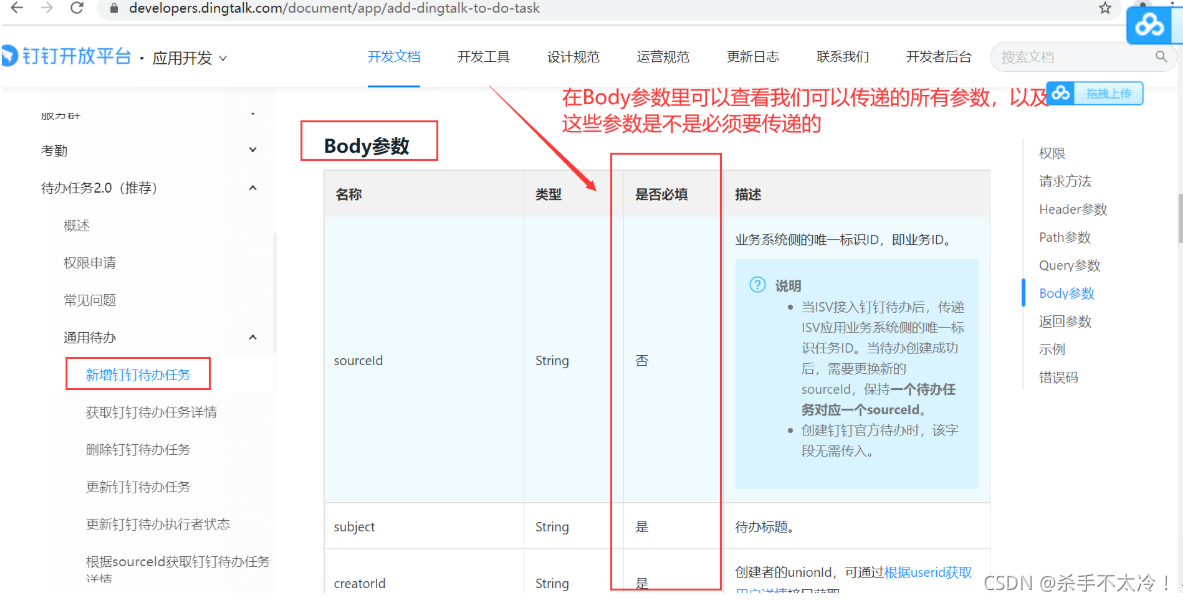Click the browser address bar URL
The image size is (1183, 601).
tap(334, 9)
